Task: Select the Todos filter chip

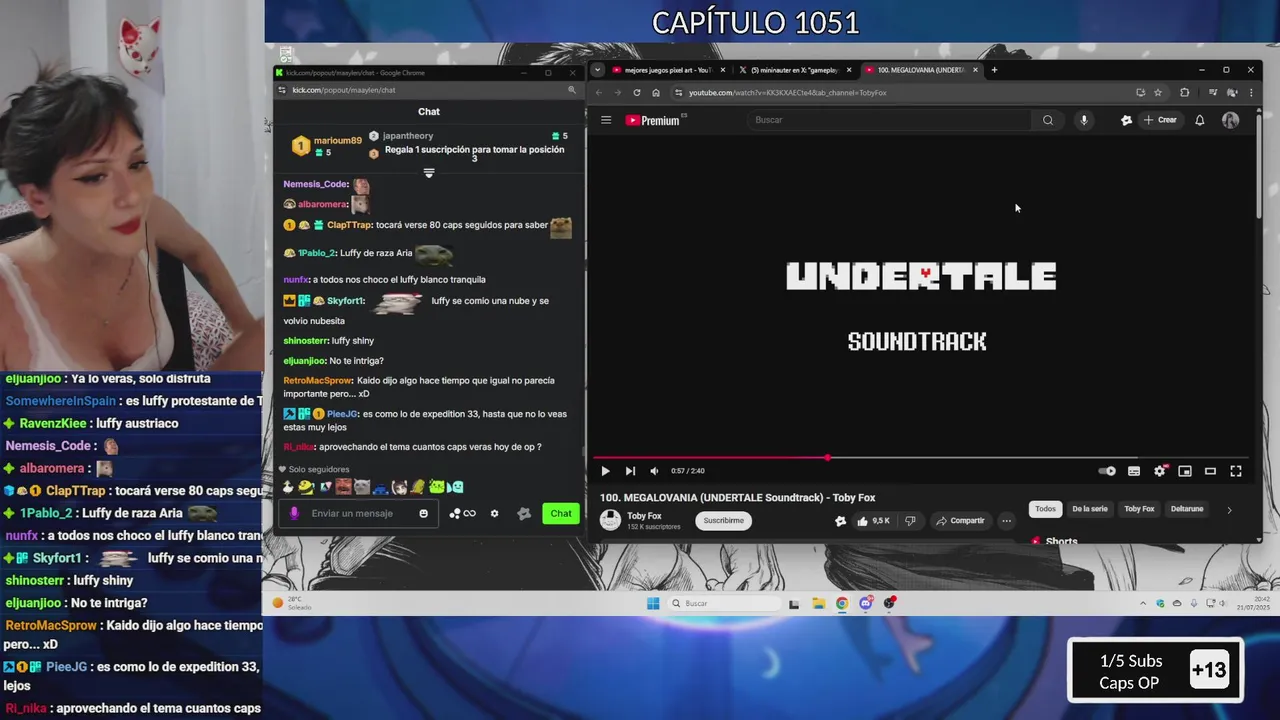Action: (1045, 509)
